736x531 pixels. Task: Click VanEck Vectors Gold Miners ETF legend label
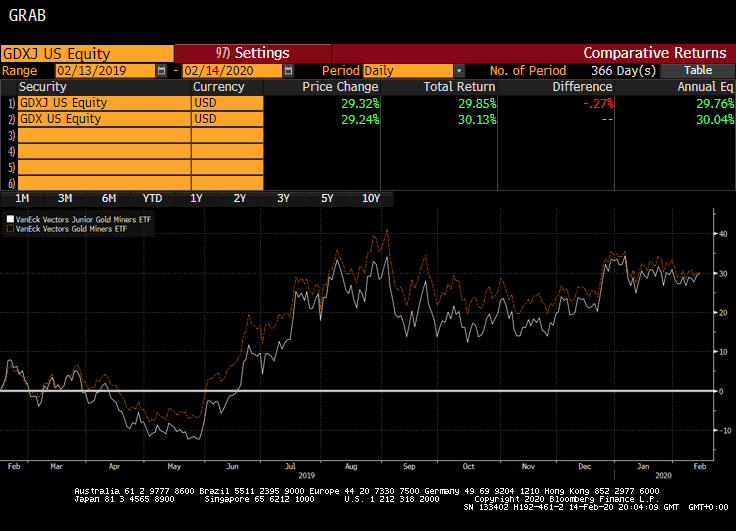(x=71, y=229)
